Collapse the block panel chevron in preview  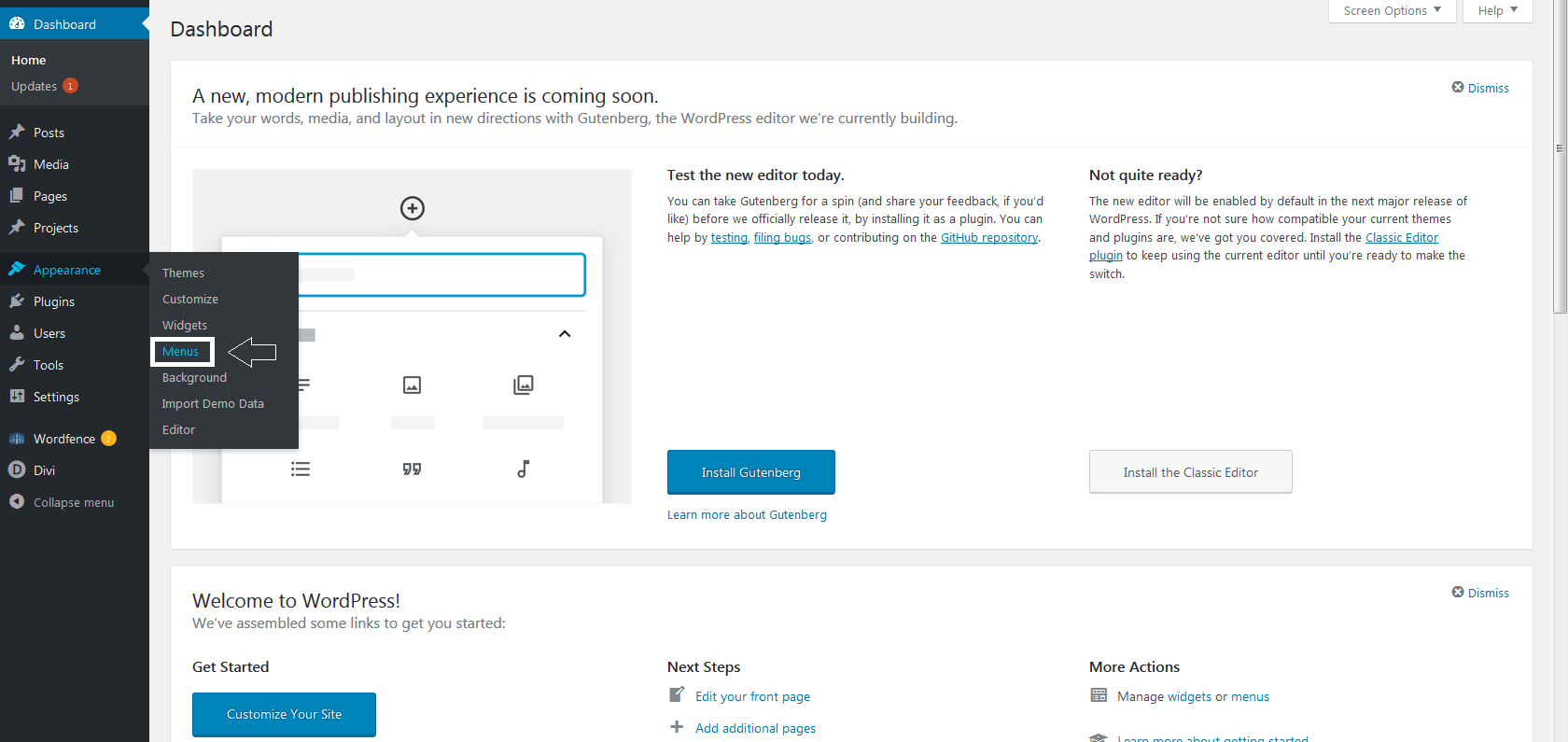[x=565, y=333]
